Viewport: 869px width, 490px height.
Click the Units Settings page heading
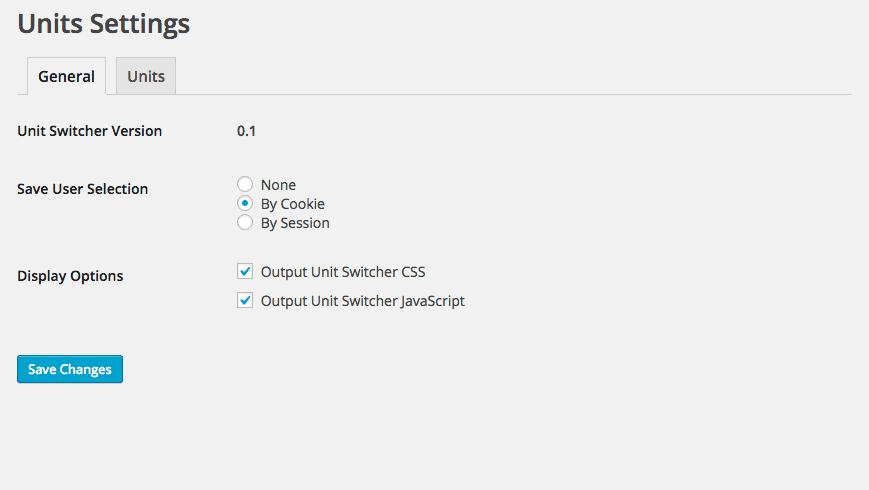pos(104,24)
